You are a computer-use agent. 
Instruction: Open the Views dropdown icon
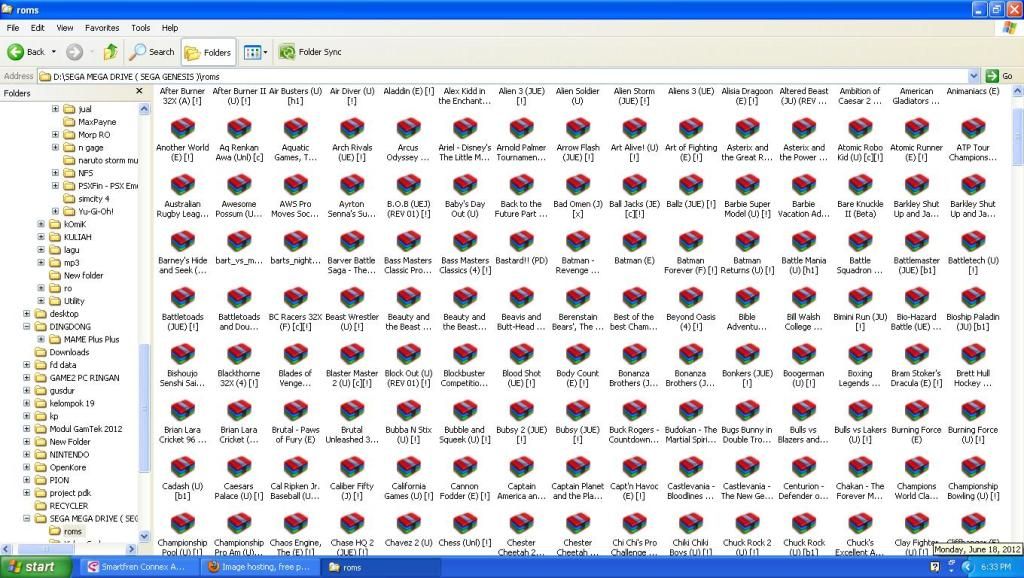pos(255,52)
